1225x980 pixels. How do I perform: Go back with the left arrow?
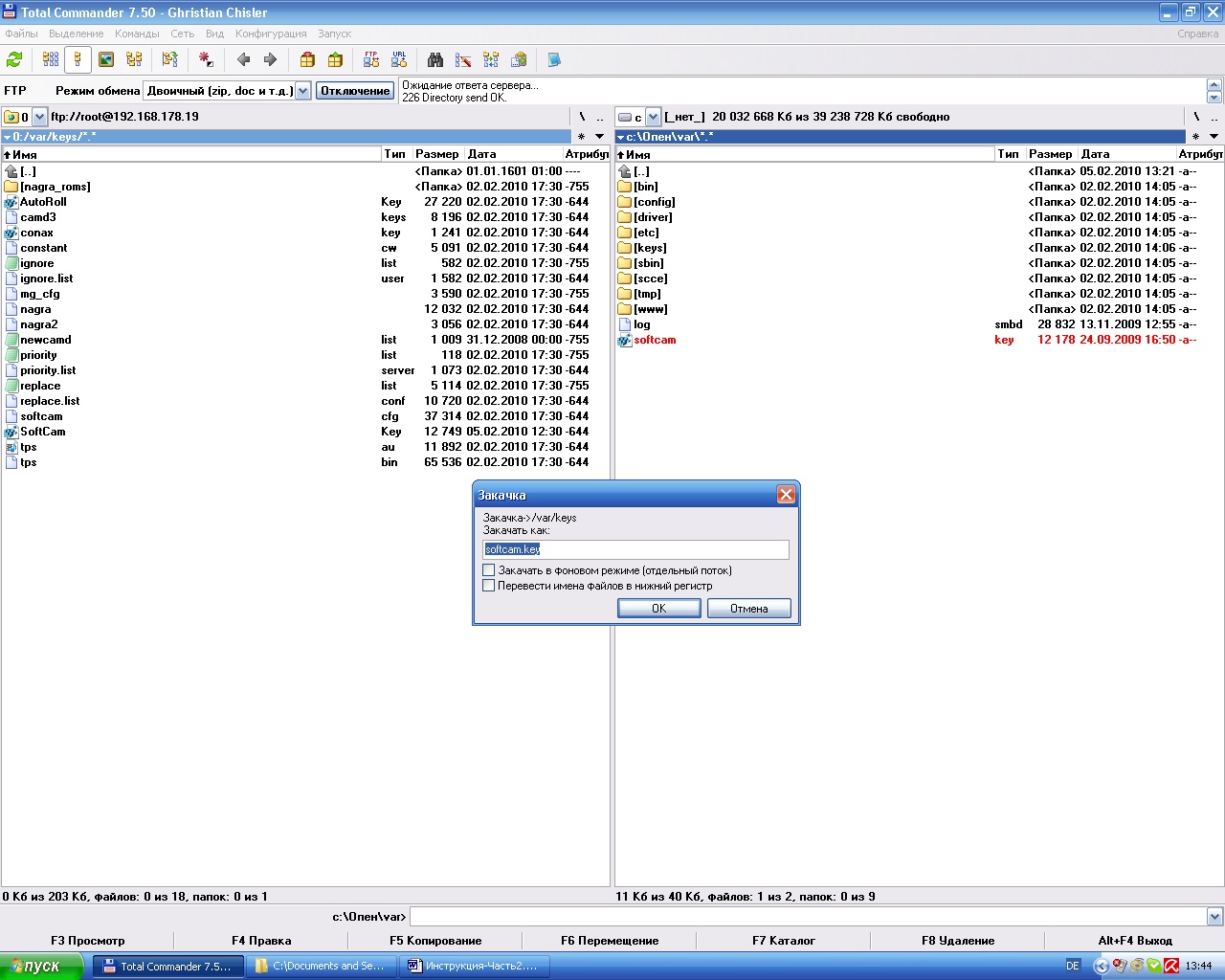click(243, 59)
